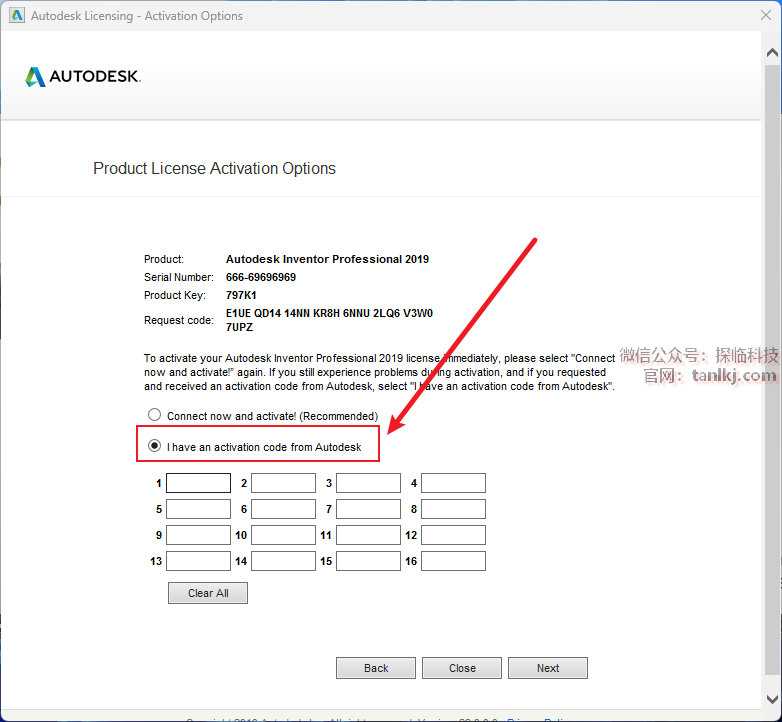Click activation code field 5
This screenshot has width=782, height=722.
point(198,509)
